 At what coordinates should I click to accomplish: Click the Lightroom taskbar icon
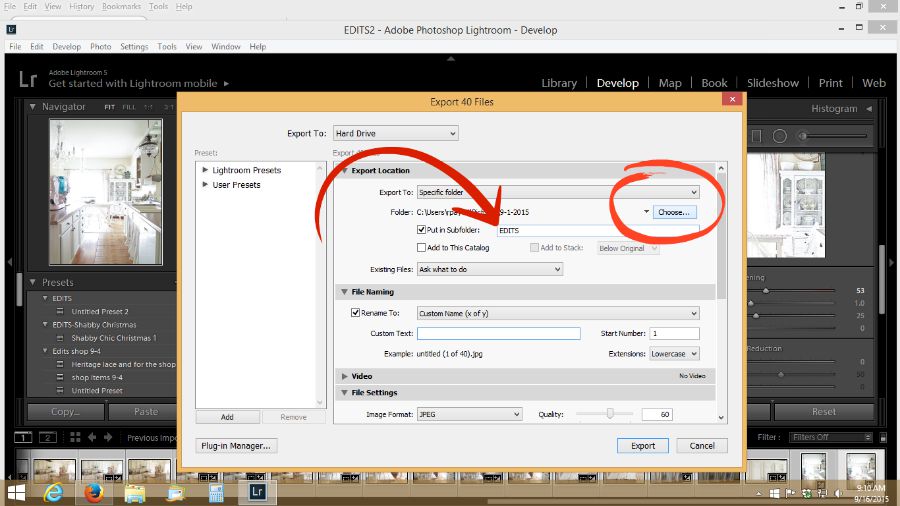click(257, 492)
